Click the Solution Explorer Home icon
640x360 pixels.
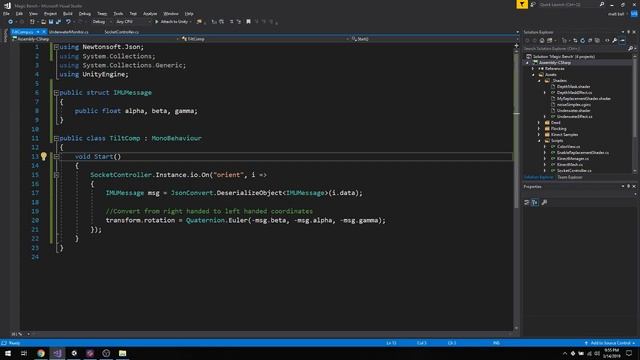click(542, 40)
